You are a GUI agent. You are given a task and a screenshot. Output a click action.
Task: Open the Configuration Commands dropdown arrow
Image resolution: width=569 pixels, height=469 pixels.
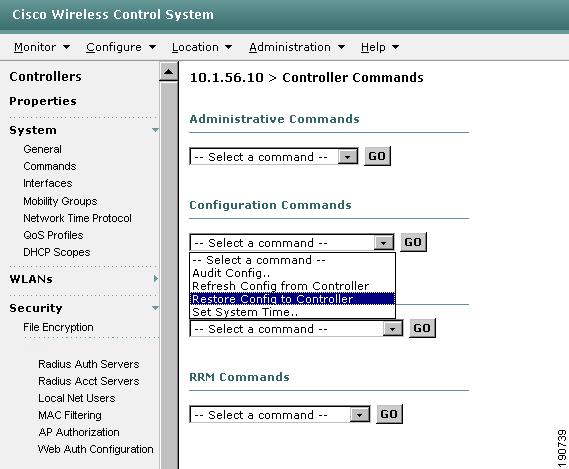384,243
